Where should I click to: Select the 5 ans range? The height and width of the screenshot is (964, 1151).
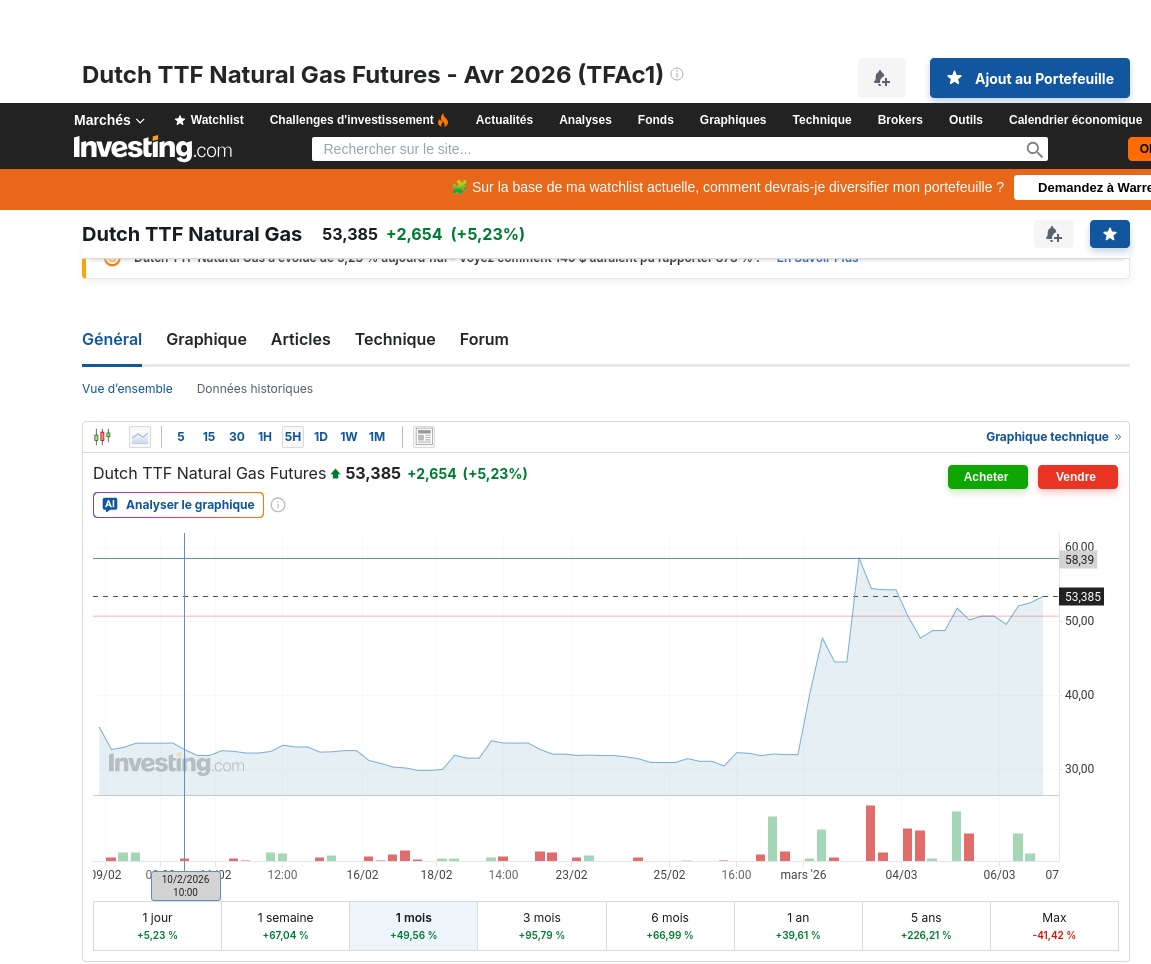[926, 926]
